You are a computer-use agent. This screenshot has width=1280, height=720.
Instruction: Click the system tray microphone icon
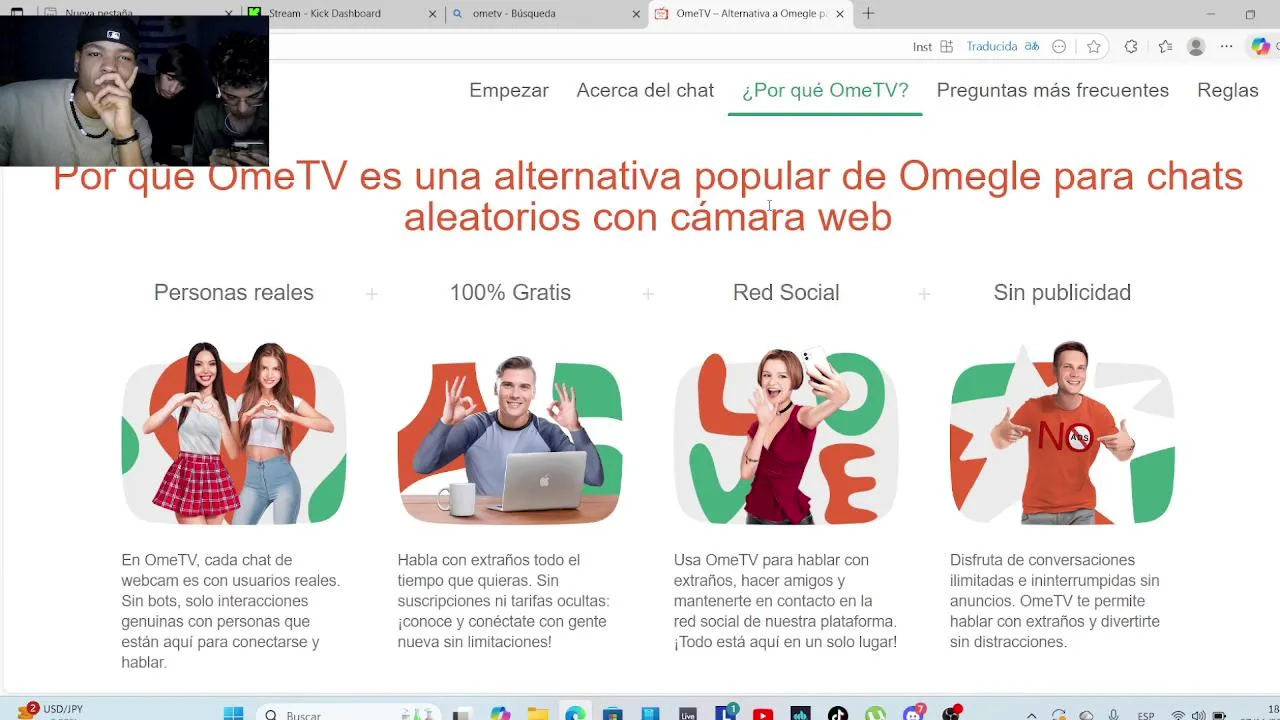1113,715
